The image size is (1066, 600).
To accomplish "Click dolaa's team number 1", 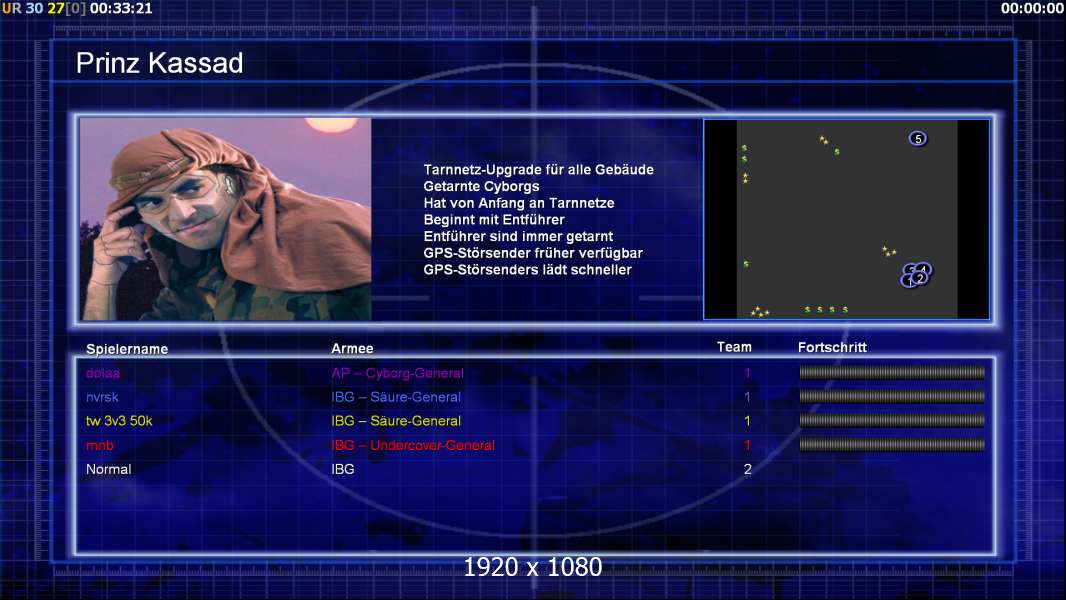I will coord(747,372).
